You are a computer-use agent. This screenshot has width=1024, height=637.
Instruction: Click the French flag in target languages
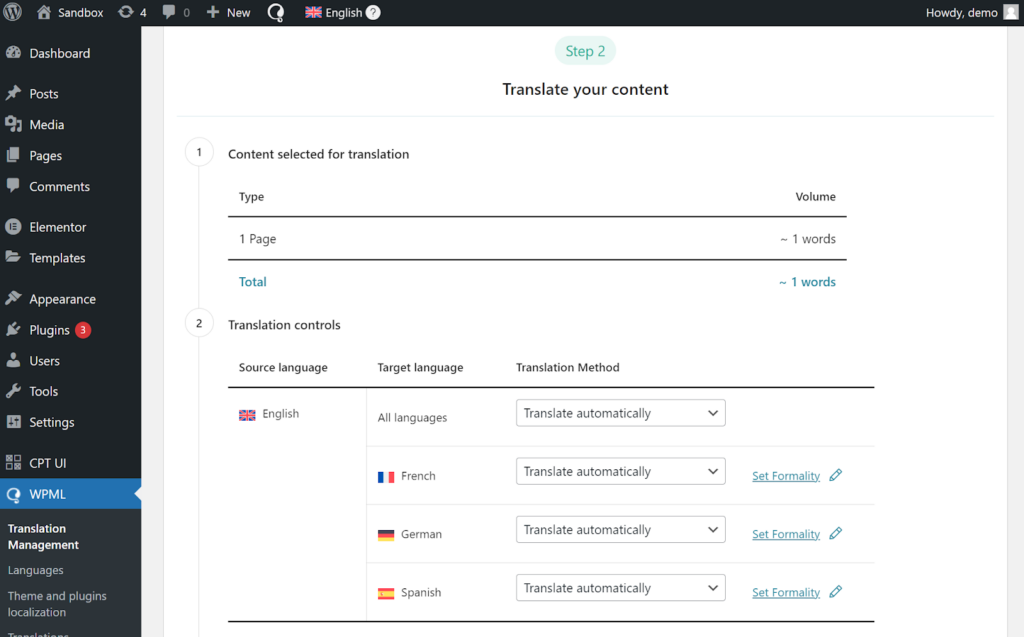tap(386, 477)
